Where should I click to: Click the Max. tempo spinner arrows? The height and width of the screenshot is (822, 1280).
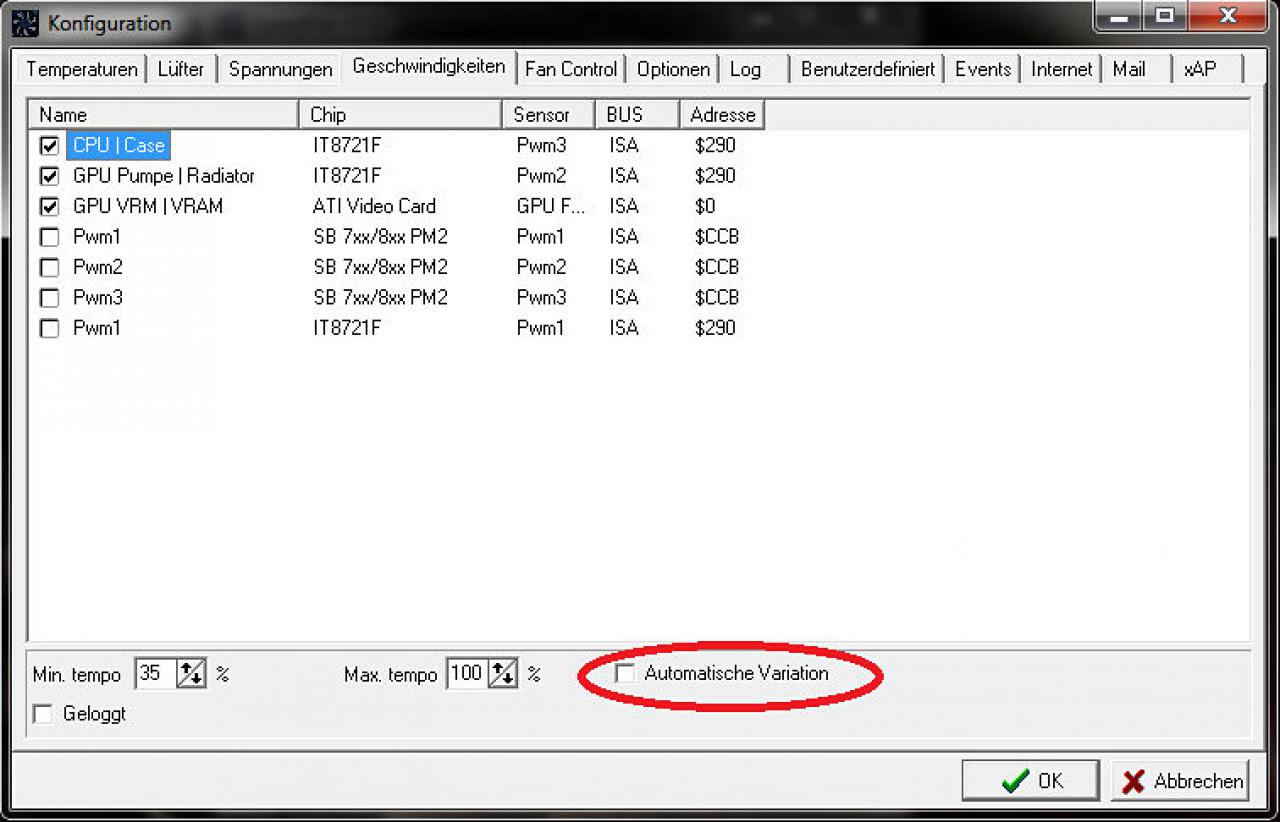click(x=503, y=673)
